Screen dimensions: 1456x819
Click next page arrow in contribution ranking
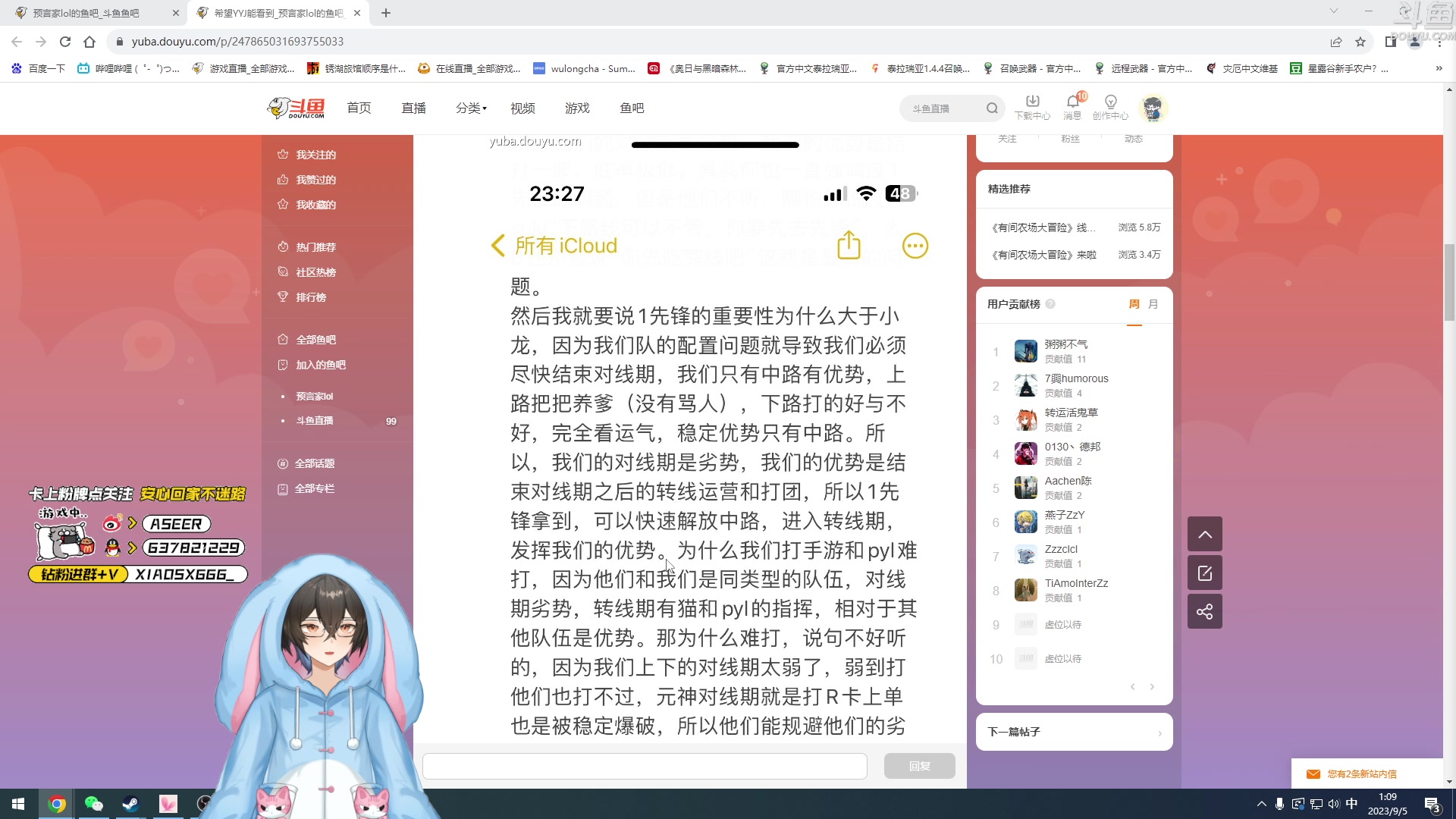point(1152,687)
